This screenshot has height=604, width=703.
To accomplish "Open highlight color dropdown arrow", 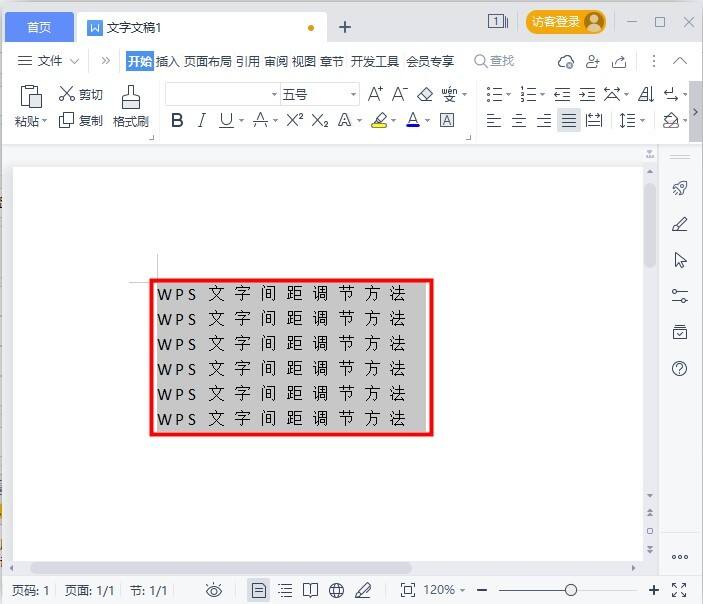I will coord(393,120).
